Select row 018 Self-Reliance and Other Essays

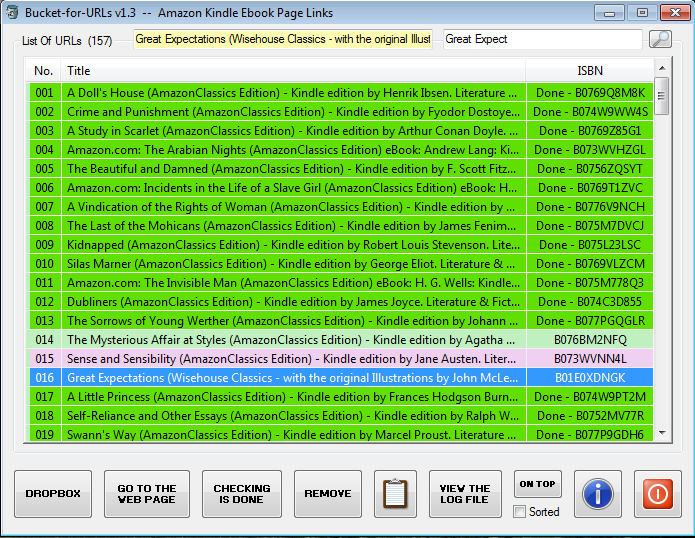(340, 416)
